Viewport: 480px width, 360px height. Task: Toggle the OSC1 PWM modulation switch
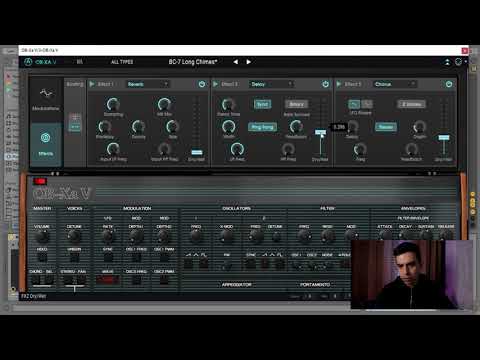[164, 257]
